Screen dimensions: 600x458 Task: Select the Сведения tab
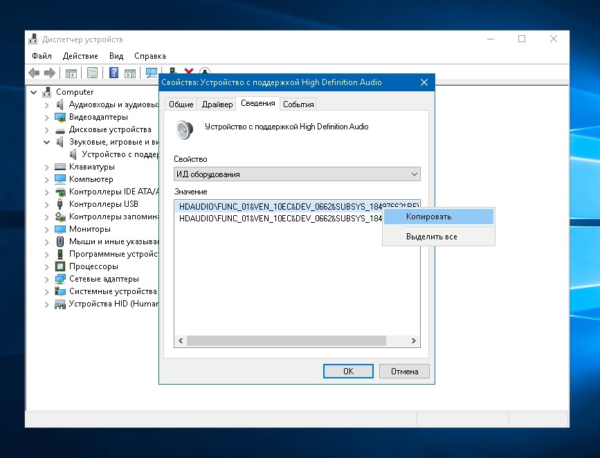pyautogui.click(x=258, y=103)
